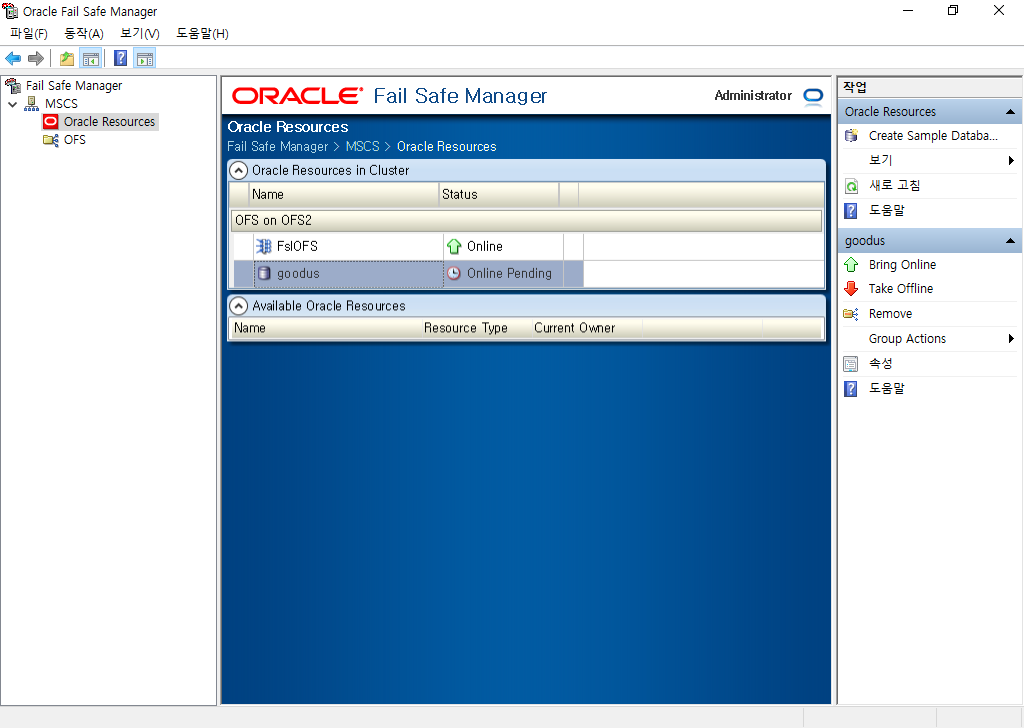
Task: Select the goodus row name
Action: [x=298, y=274]
